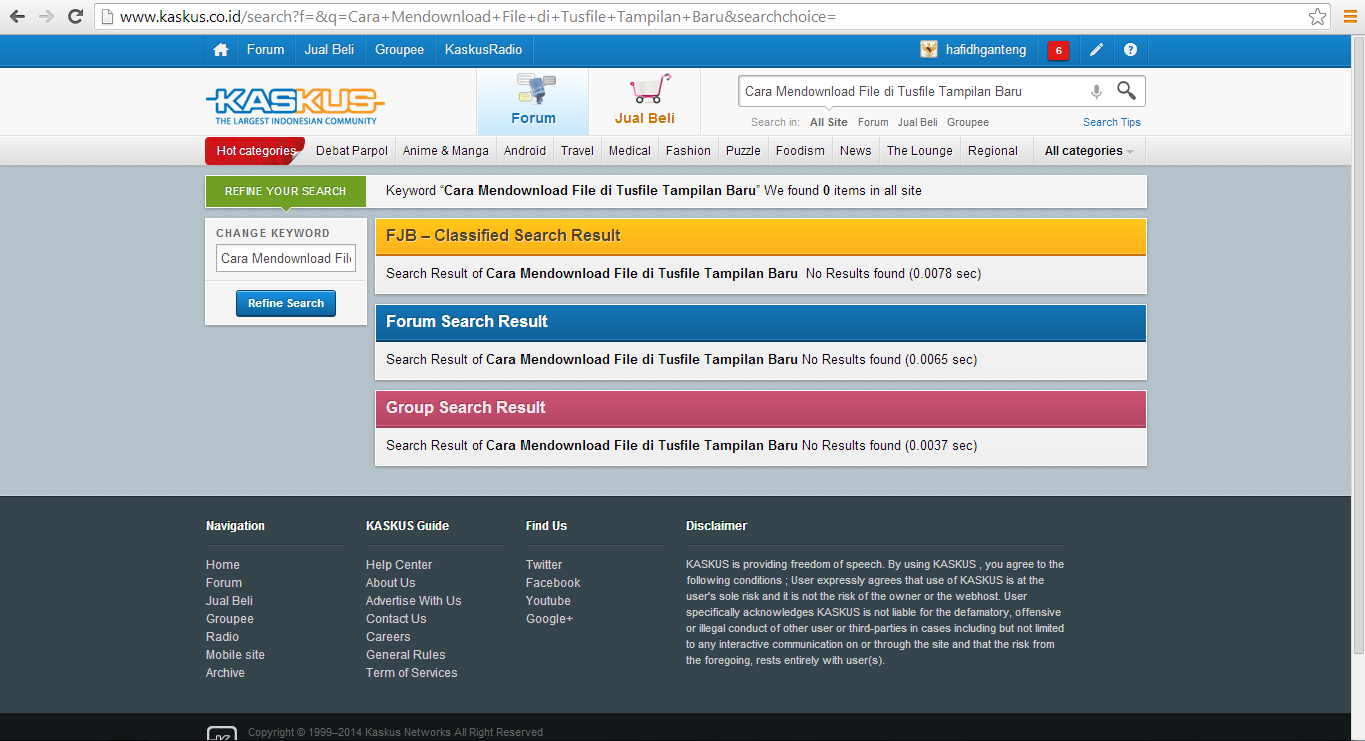This screenshot has height=741, width=1365.
Task: Click the Refine Search button
Action: 286,303
